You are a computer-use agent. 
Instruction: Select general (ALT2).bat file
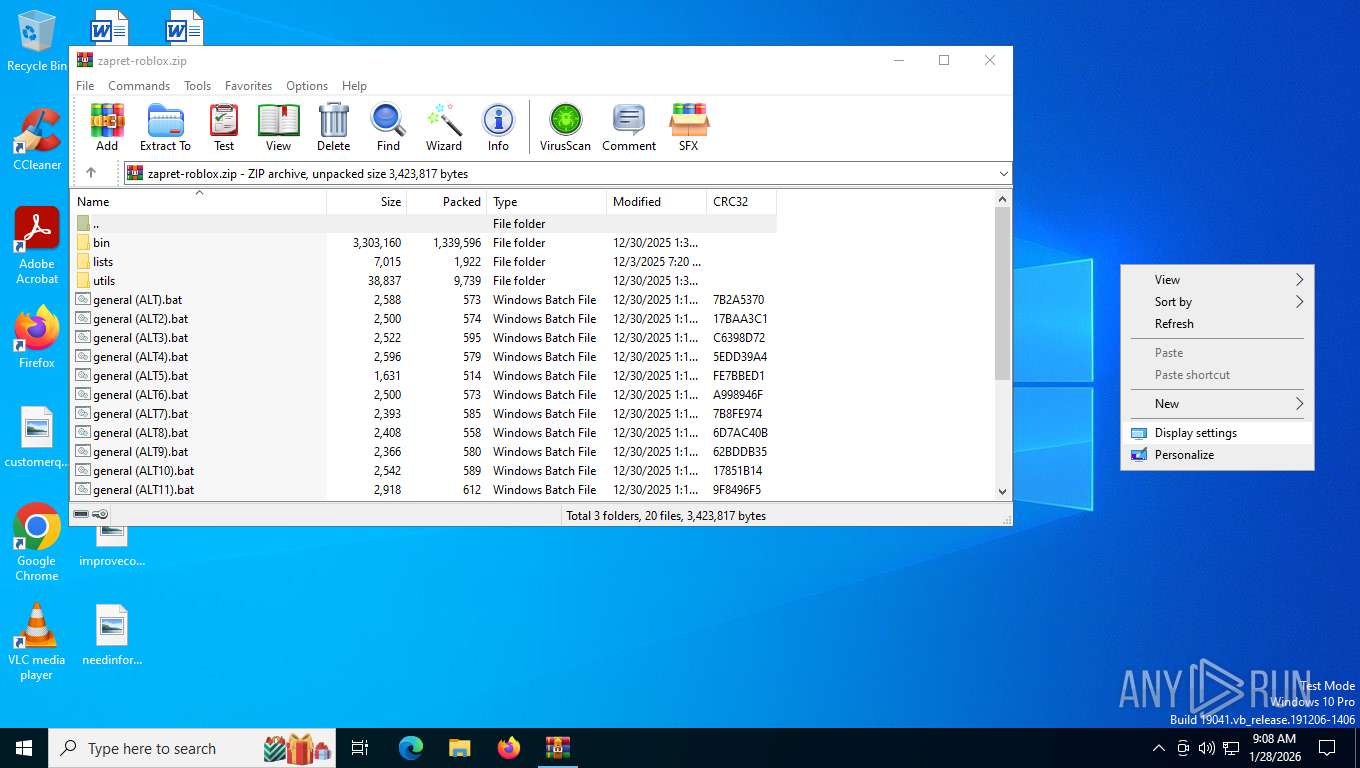pos(423,319)
